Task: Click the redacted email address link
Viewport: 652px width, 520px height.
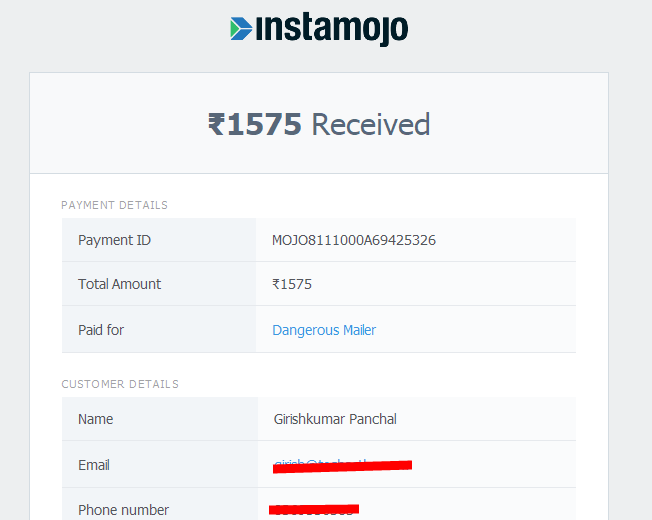Action: pyautogui.click(x=342, y=466)
